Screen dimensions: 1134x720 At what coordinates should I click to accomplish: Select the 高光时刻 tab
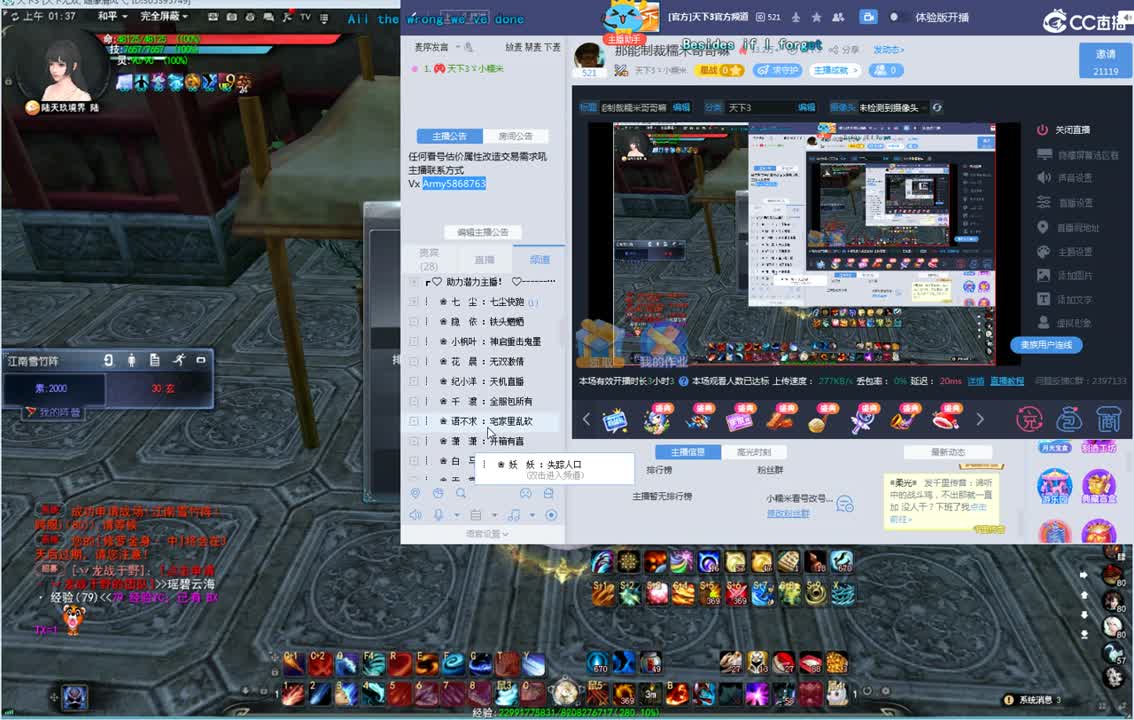tap(753, 452)
